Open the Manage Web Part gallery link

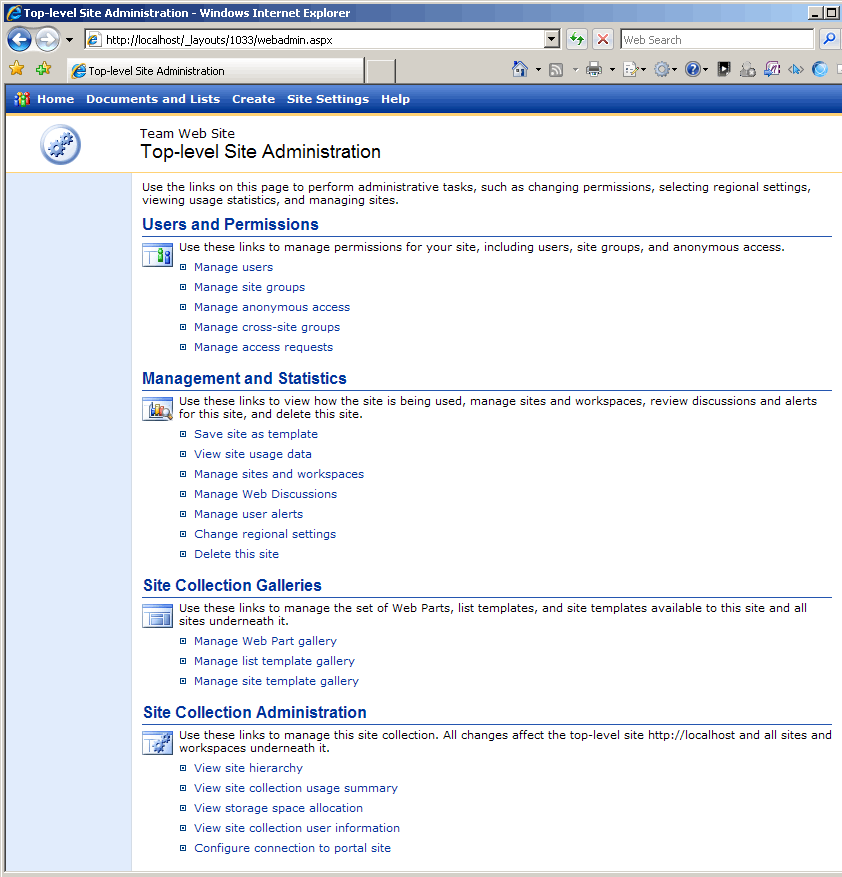[x=266, y=641]
